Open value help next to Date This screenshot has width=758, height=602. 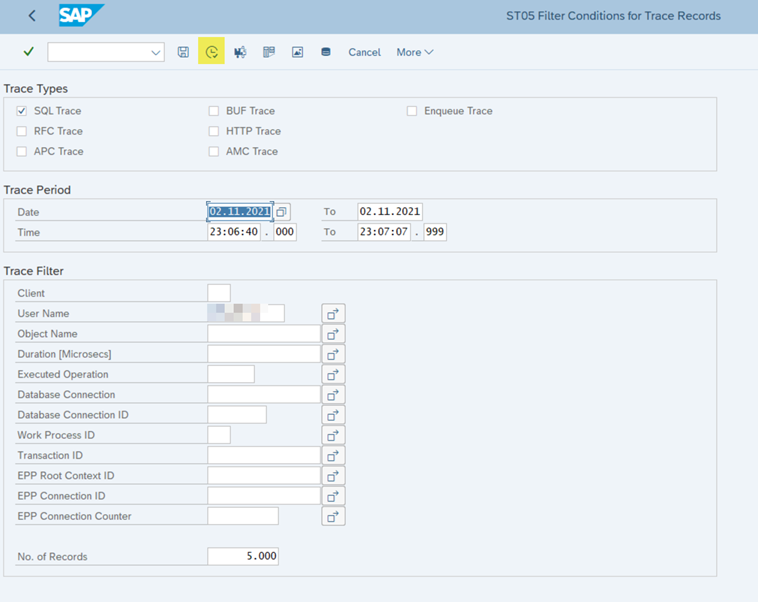coord(281,212)
